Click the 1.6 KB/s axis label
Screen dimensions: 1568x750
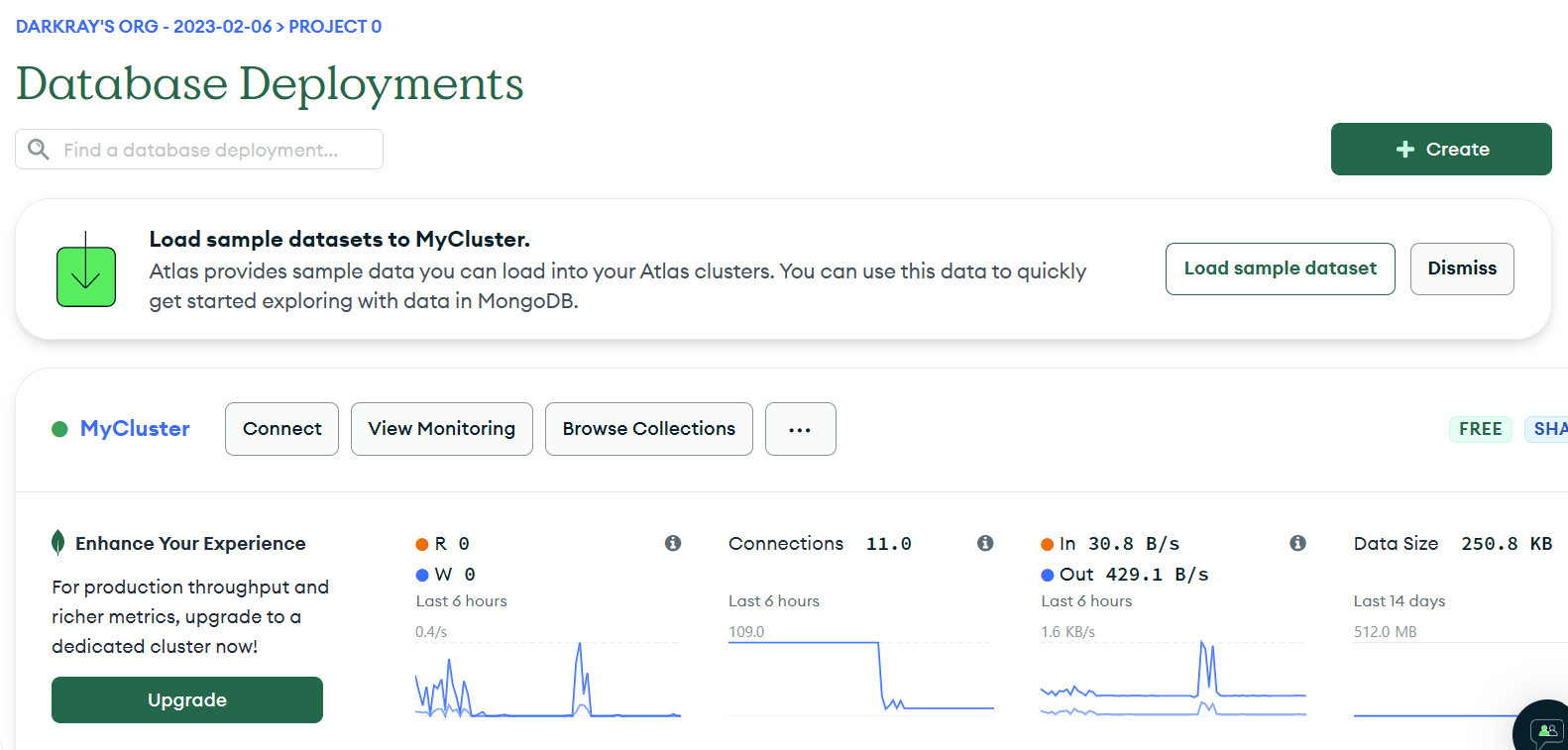pos(1068,632)
